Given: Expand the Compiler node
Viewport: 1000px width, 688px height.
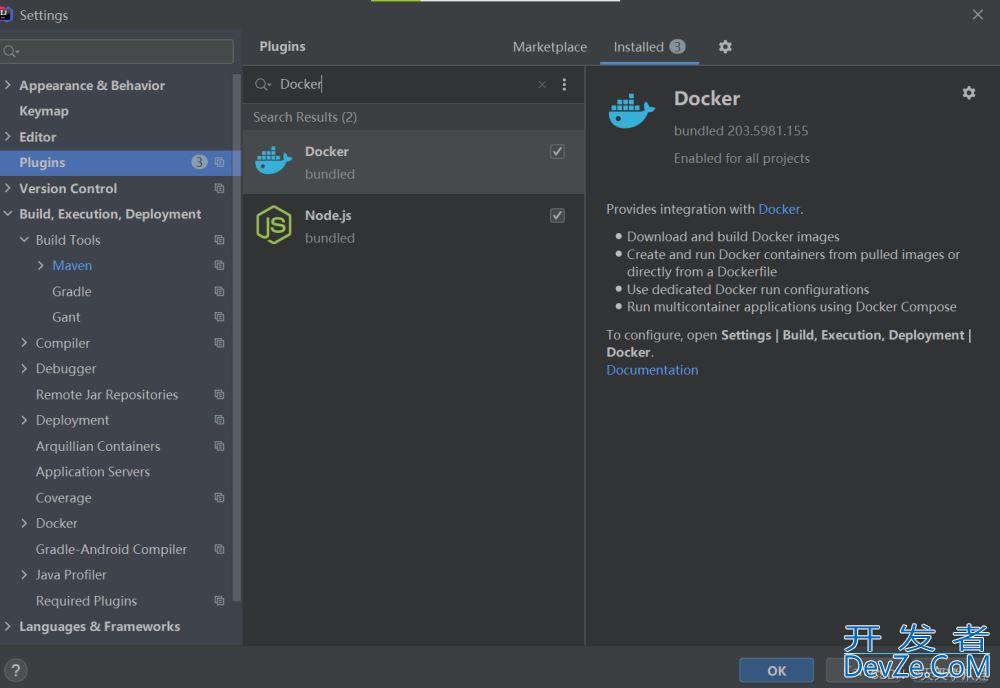Looking at the screenshot, I should coord(24,343).
